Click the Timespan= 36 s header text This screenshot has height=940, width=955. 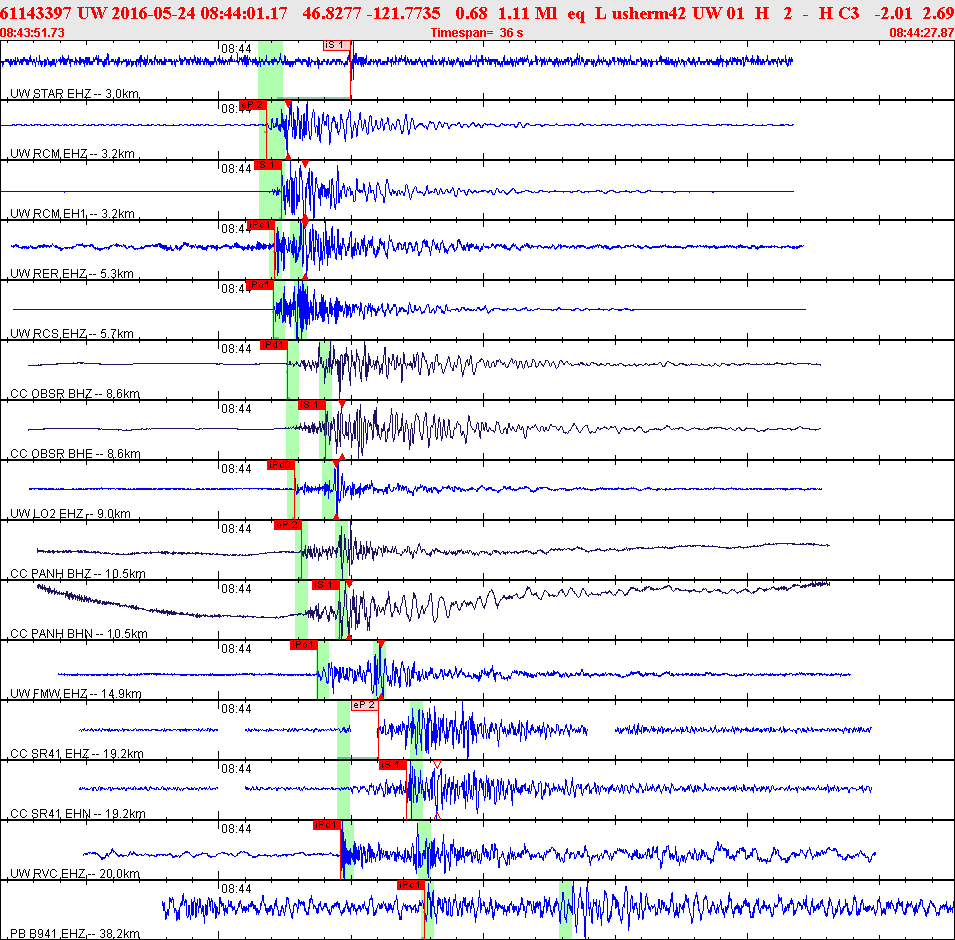tap(477, 33)
